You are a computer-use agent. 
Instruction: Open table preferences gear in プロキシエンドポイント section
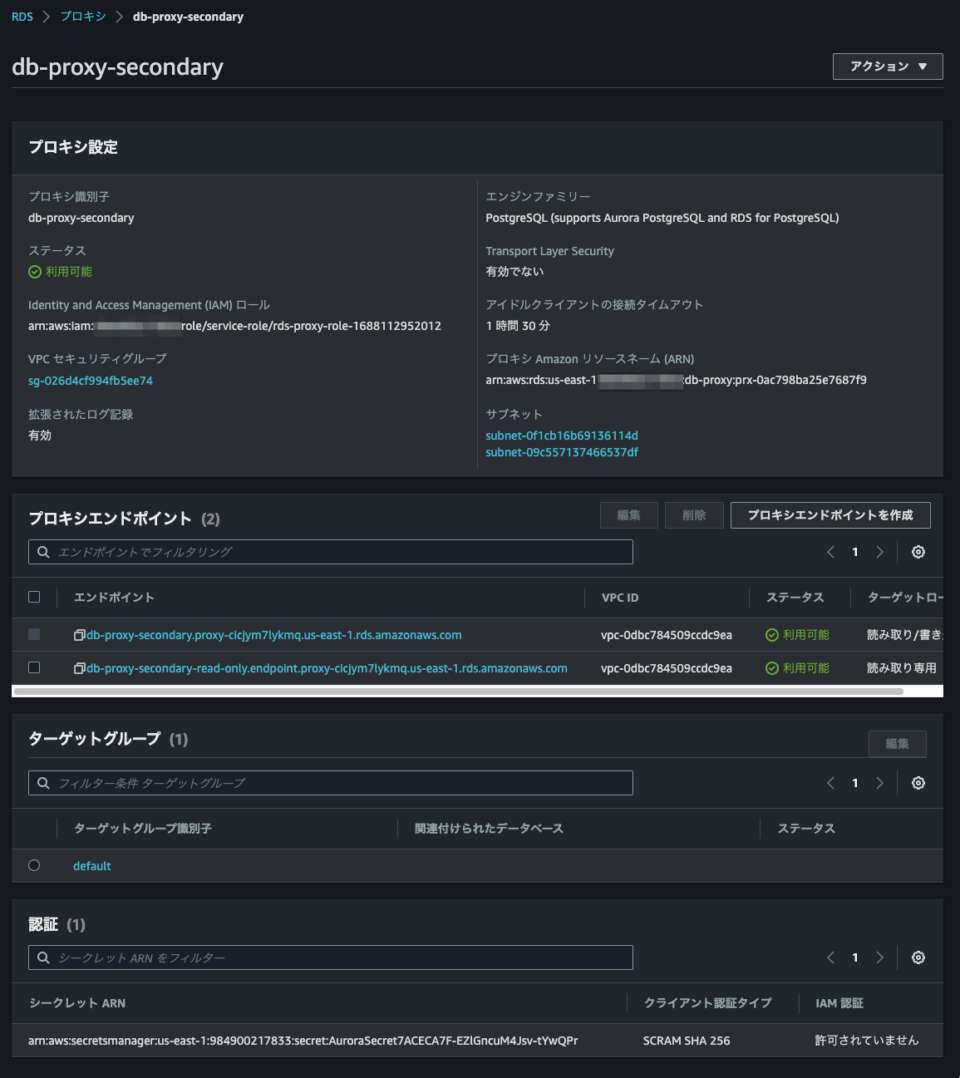(917, 551)
